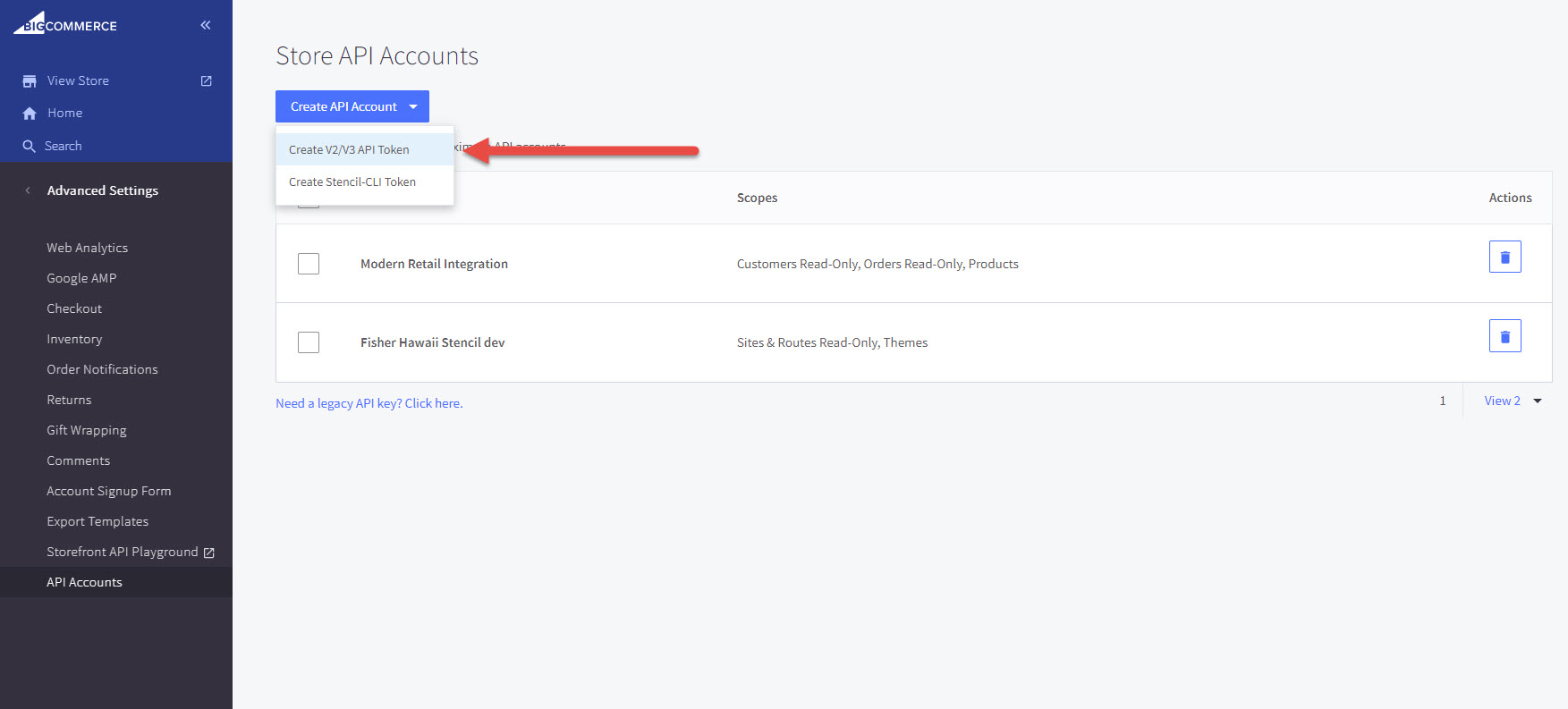The height and width of the screenshot is (709, 1568).
Task: Click Store API Accounts page title
Action: (x=377, y=55)
